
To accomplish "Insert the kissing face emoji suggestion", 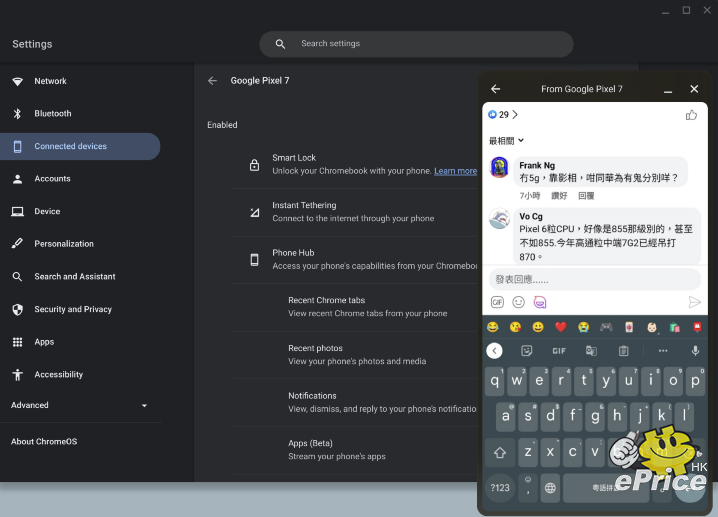I will tap(515, 327).
